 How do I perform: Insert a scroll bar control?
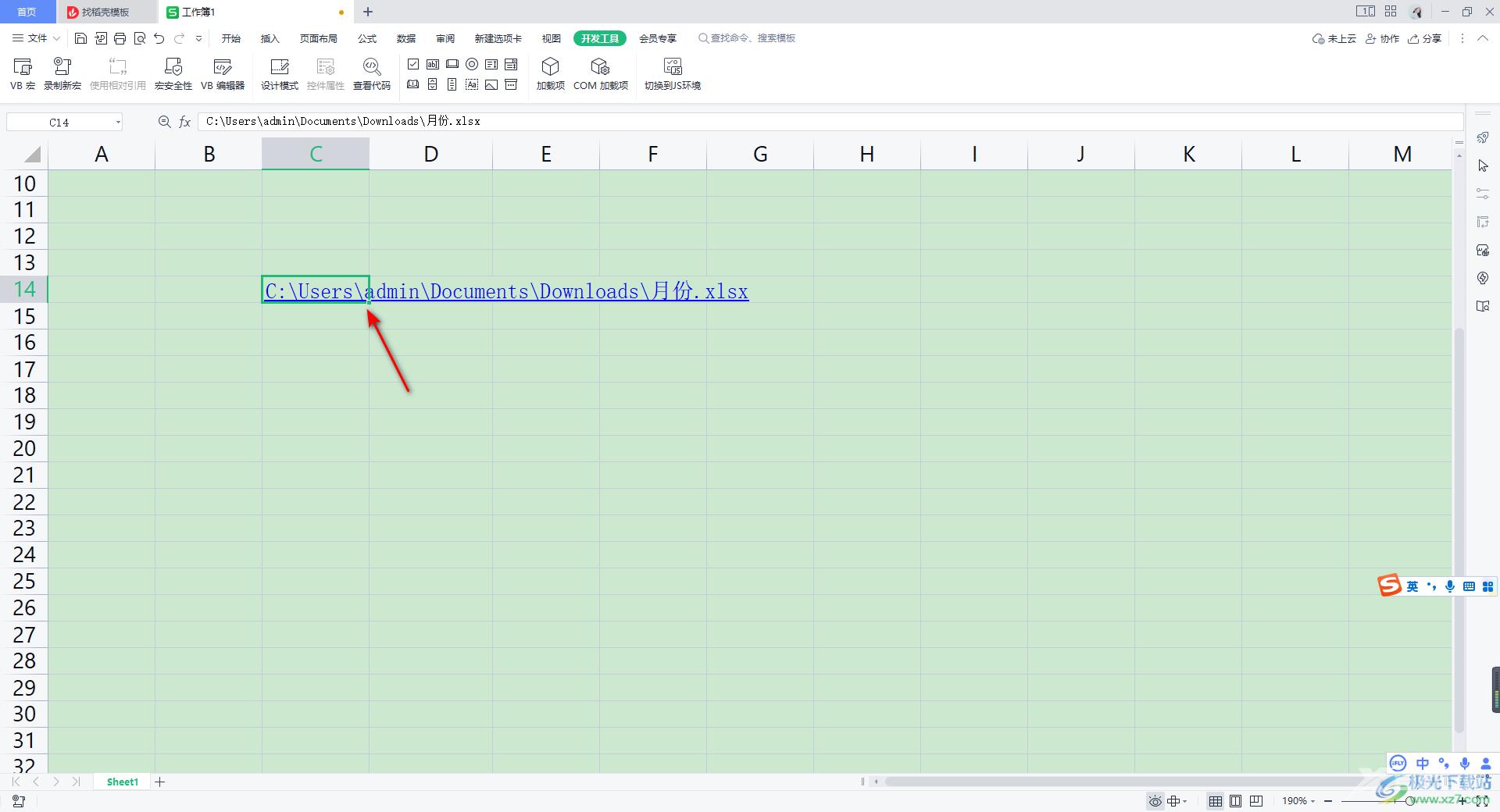tap(452, 84)
